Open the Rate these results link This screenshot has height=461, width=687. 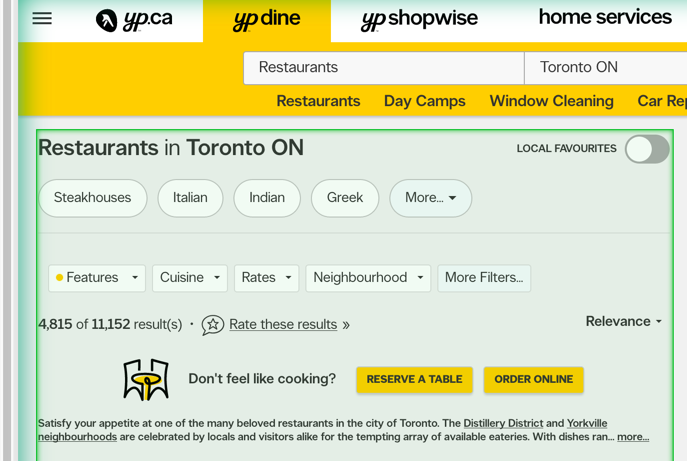tap(283, 325)
